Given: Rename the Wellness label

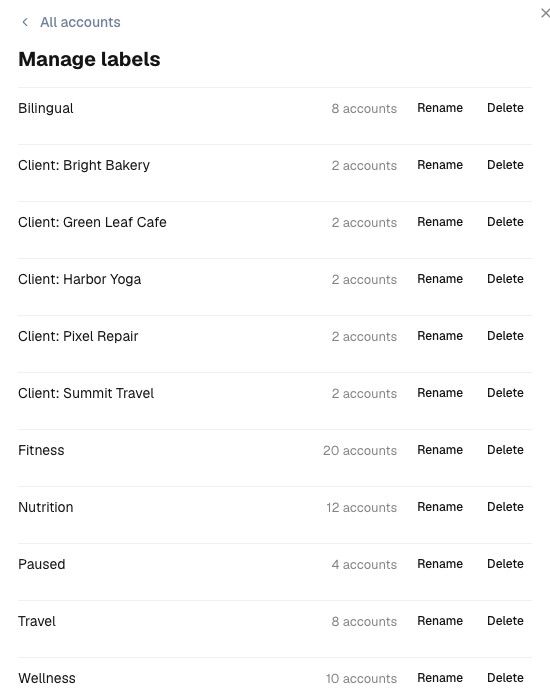Looking at the screenshot, I should tap(440, 678).
